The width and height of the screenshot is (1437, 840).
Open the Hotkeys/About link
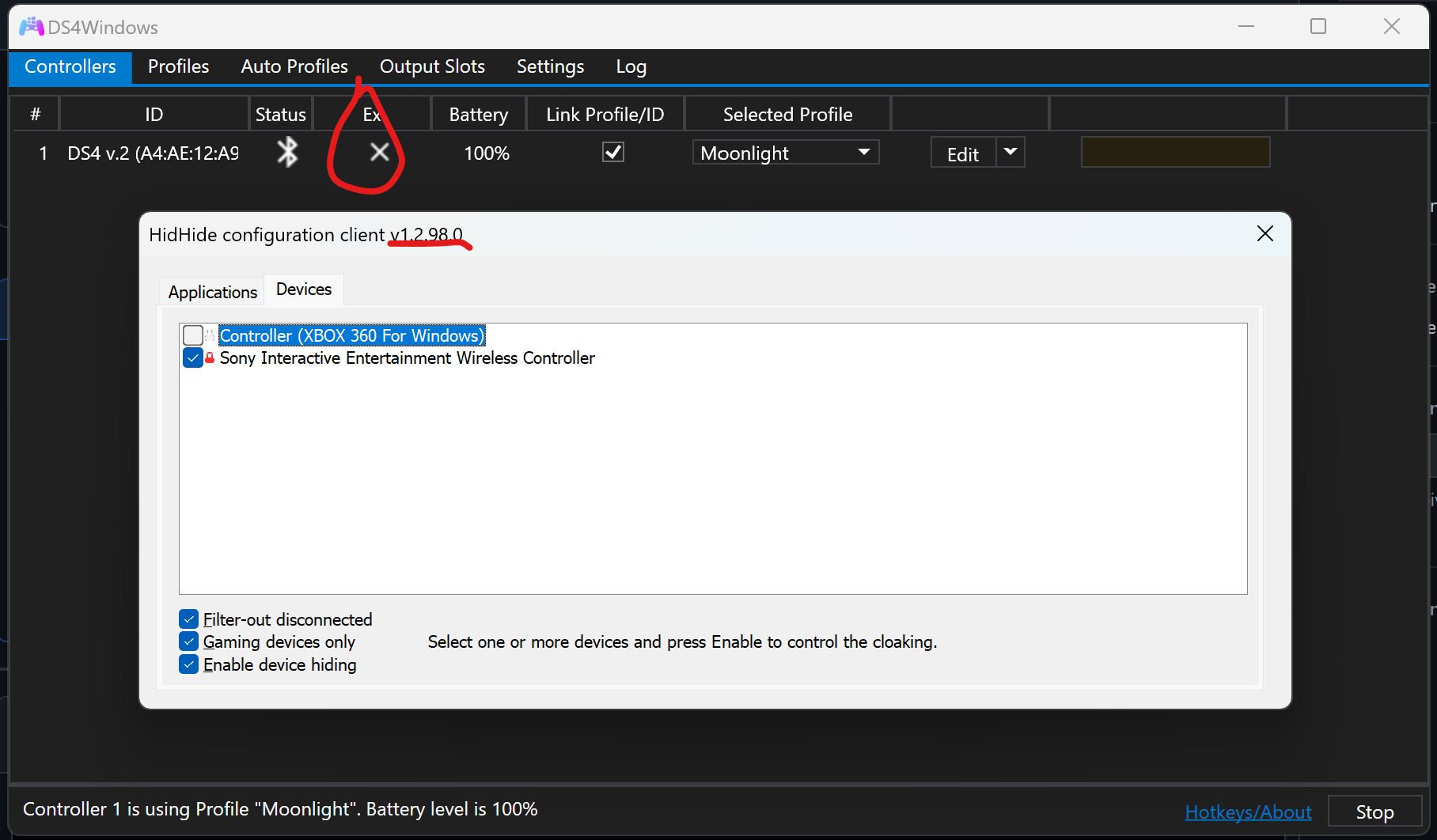[x=1247, y=811]
